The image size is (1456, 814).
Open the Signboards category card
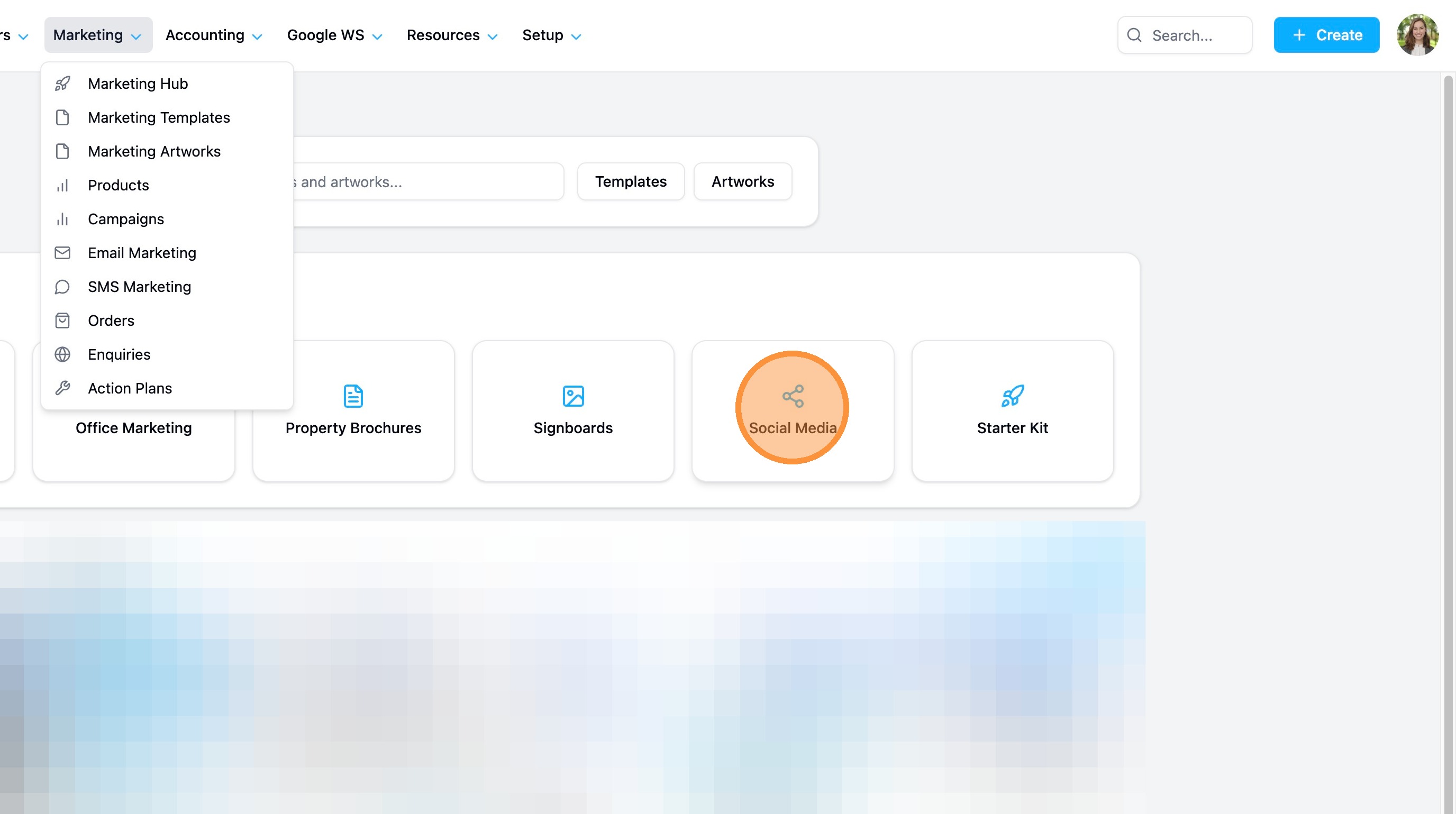pyautogui.click(x=573, y=410)
